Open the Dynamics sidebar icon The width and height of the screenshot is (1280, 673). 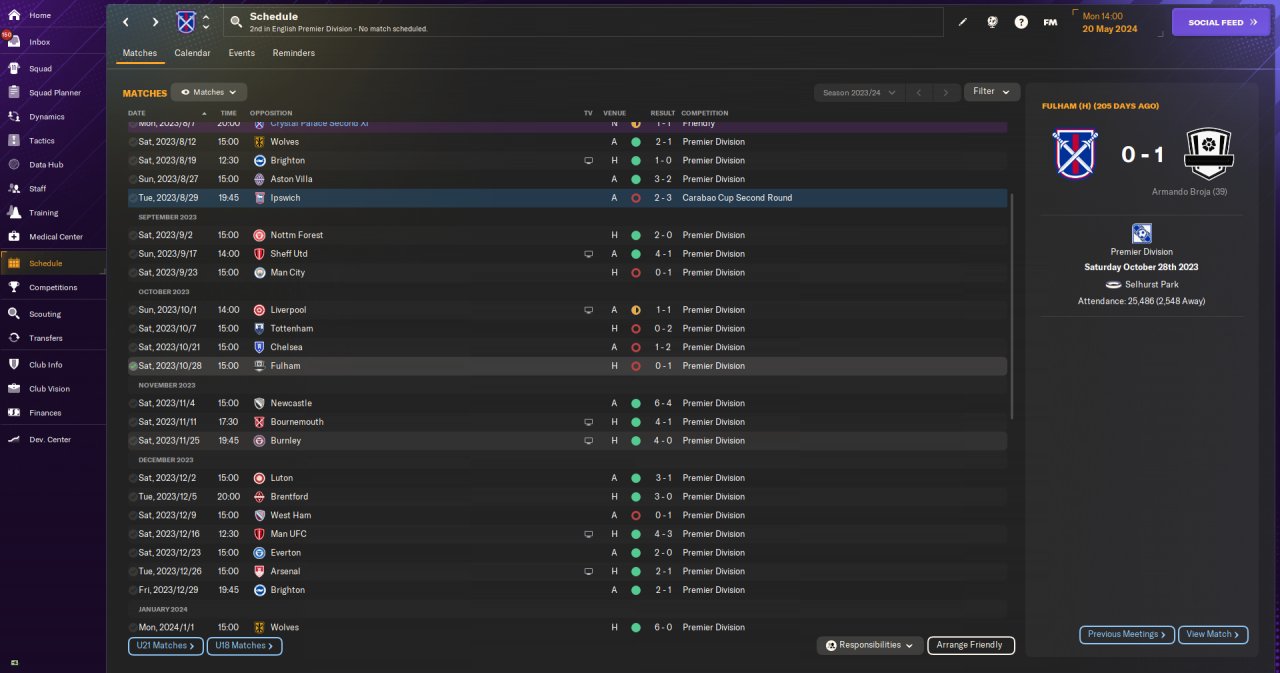click(x=14, y=117)
